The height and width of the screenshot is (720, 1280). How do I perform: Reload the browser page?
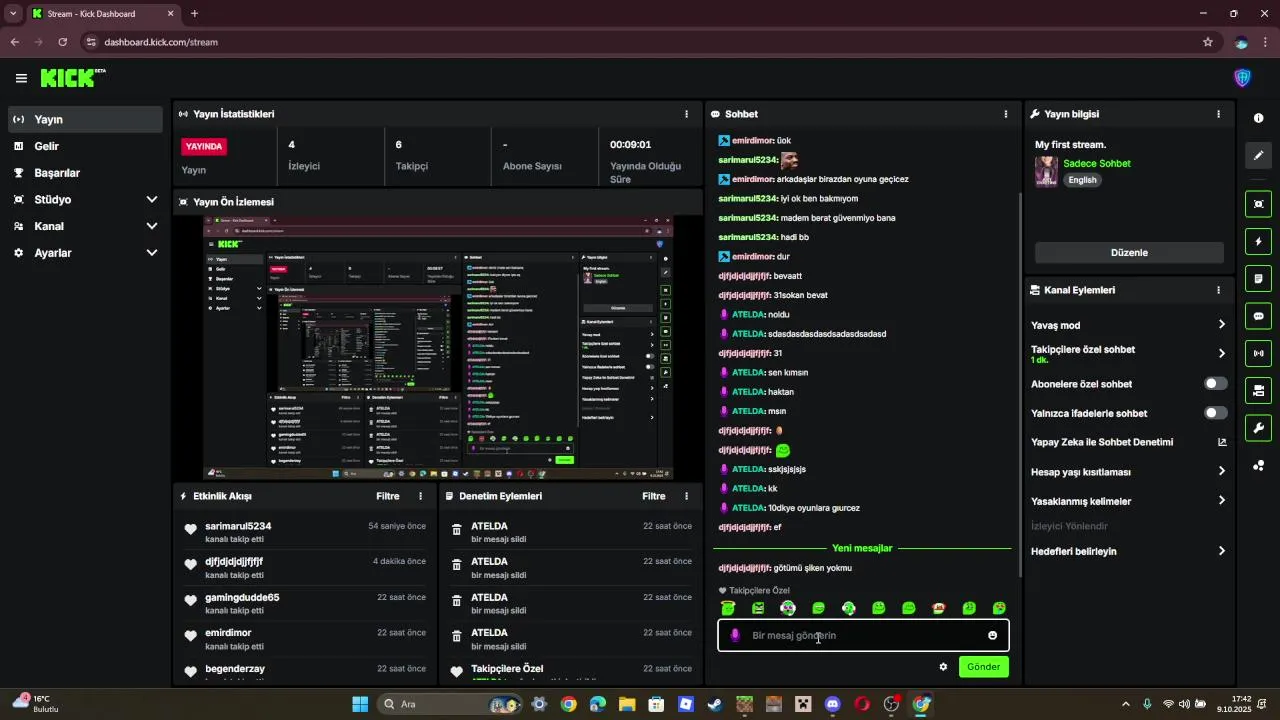click(63, 42)
